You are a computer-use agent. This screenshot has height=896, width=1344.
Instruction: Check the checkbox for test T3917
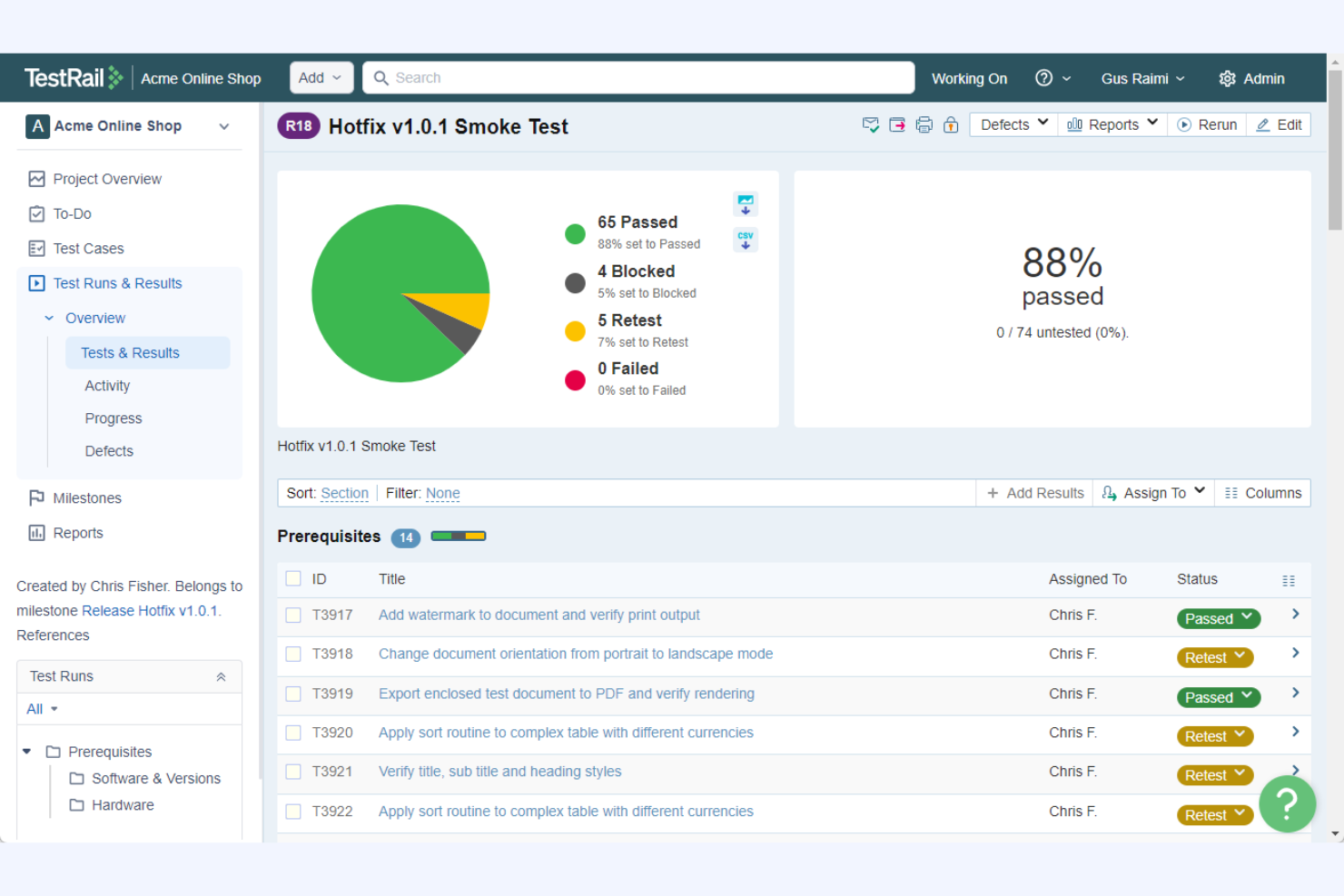point(292,615)
